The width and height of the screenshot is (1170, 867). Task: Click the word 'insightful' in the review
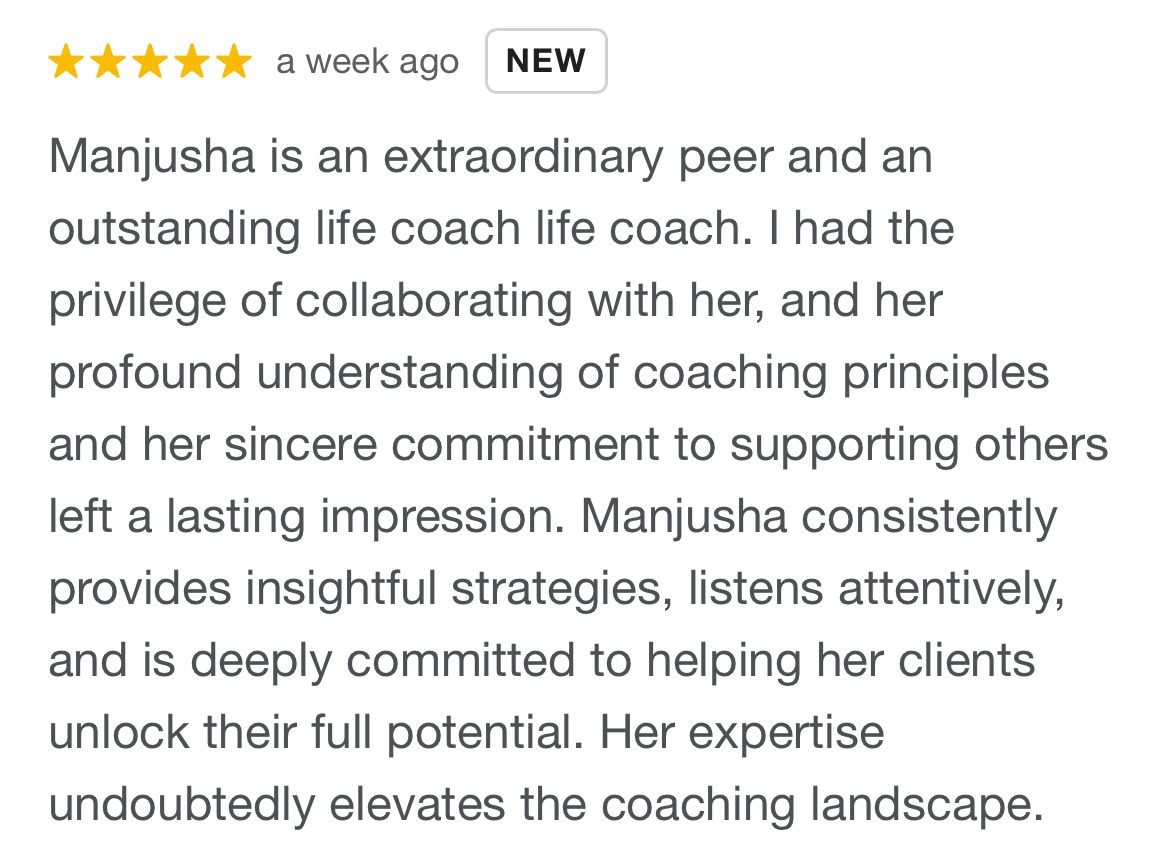(x=341, y=589)
